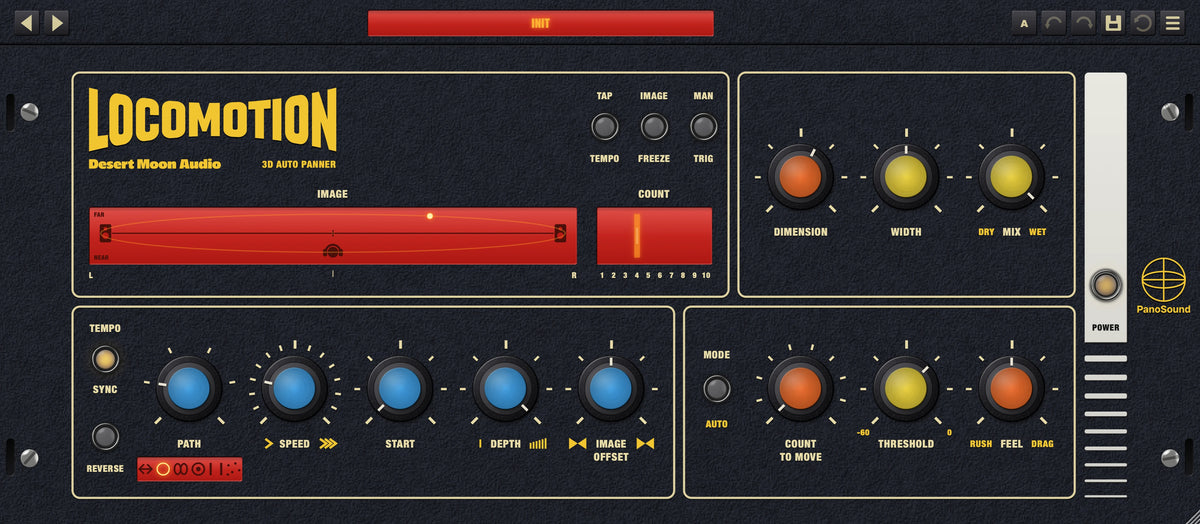Click the Desert Moon Audio label
The width and height of the screenshot is (1200, 524).
click(x=155, y=164)
